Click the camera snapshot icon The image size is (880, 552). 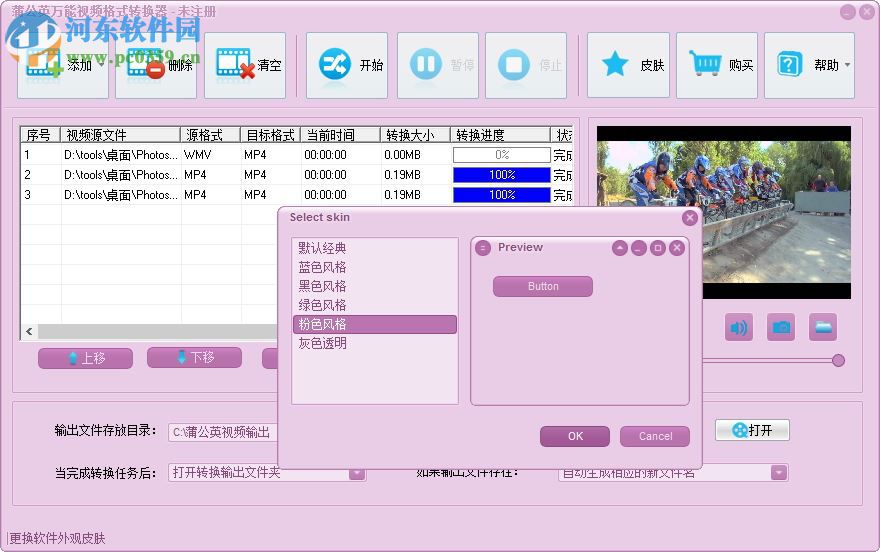(x=781, y=328)
